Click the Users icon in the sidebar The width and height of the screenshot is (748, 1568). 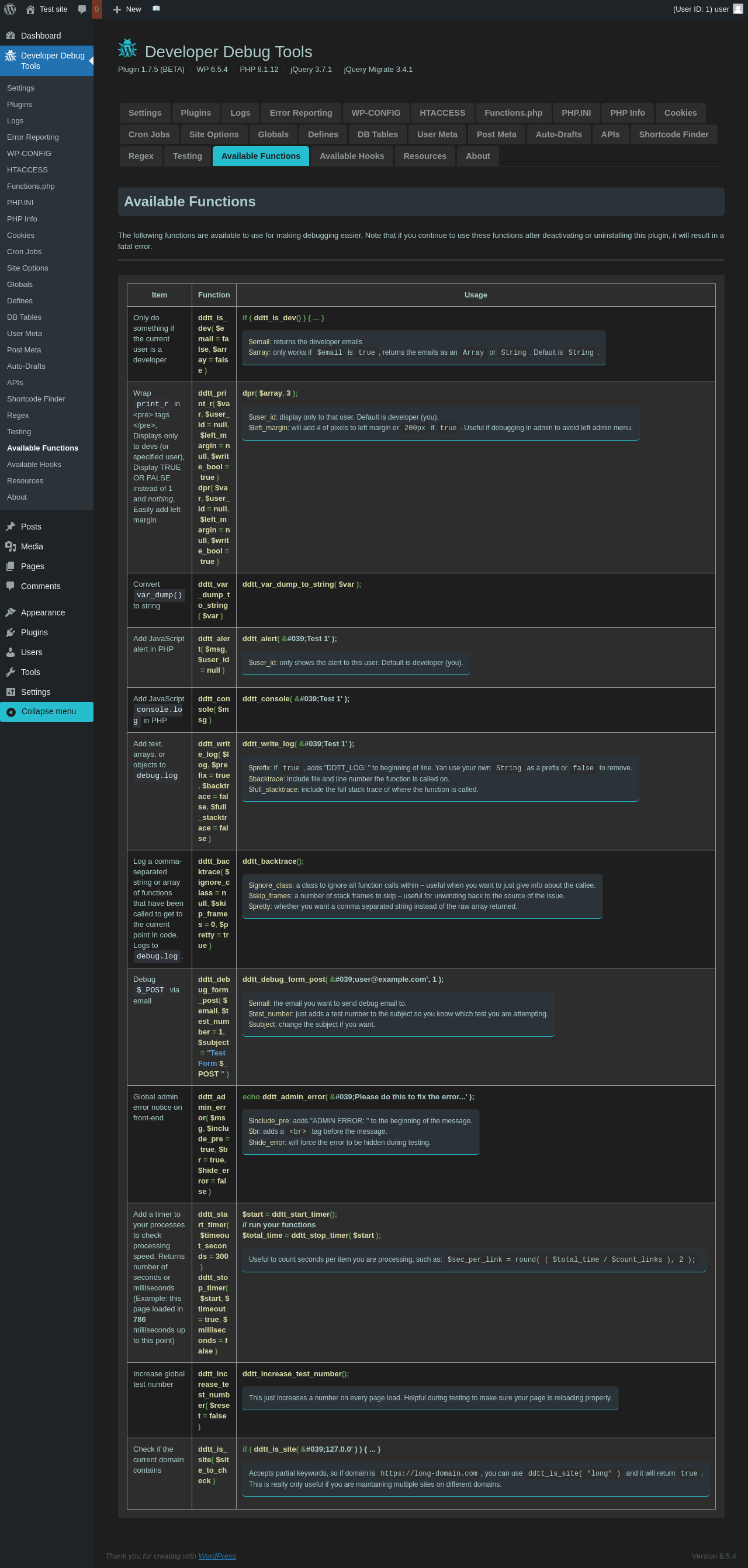click(x=11, y=652)
